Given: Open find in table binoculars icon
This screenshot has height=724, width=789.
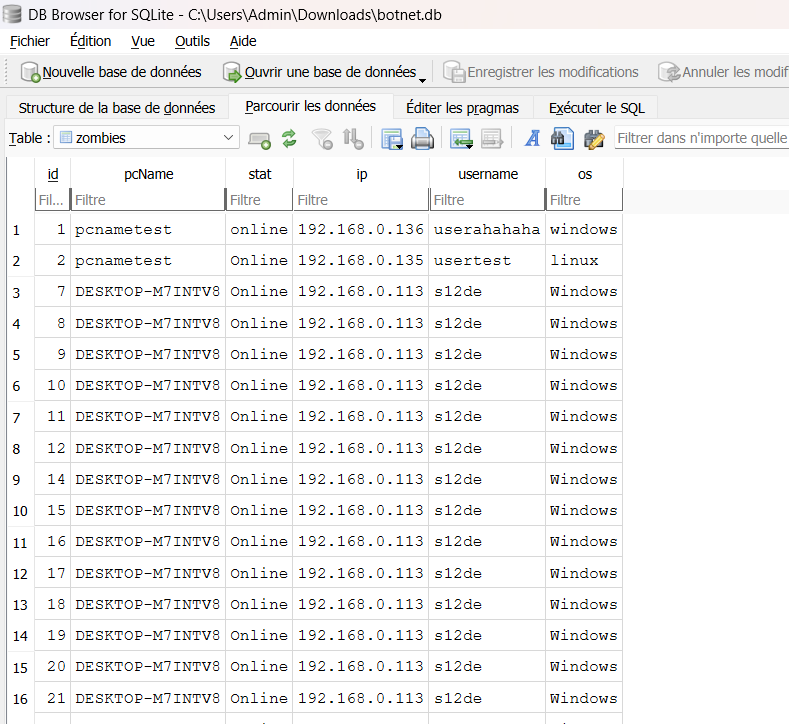Looking at the screenshot, I should click(562, 138).
